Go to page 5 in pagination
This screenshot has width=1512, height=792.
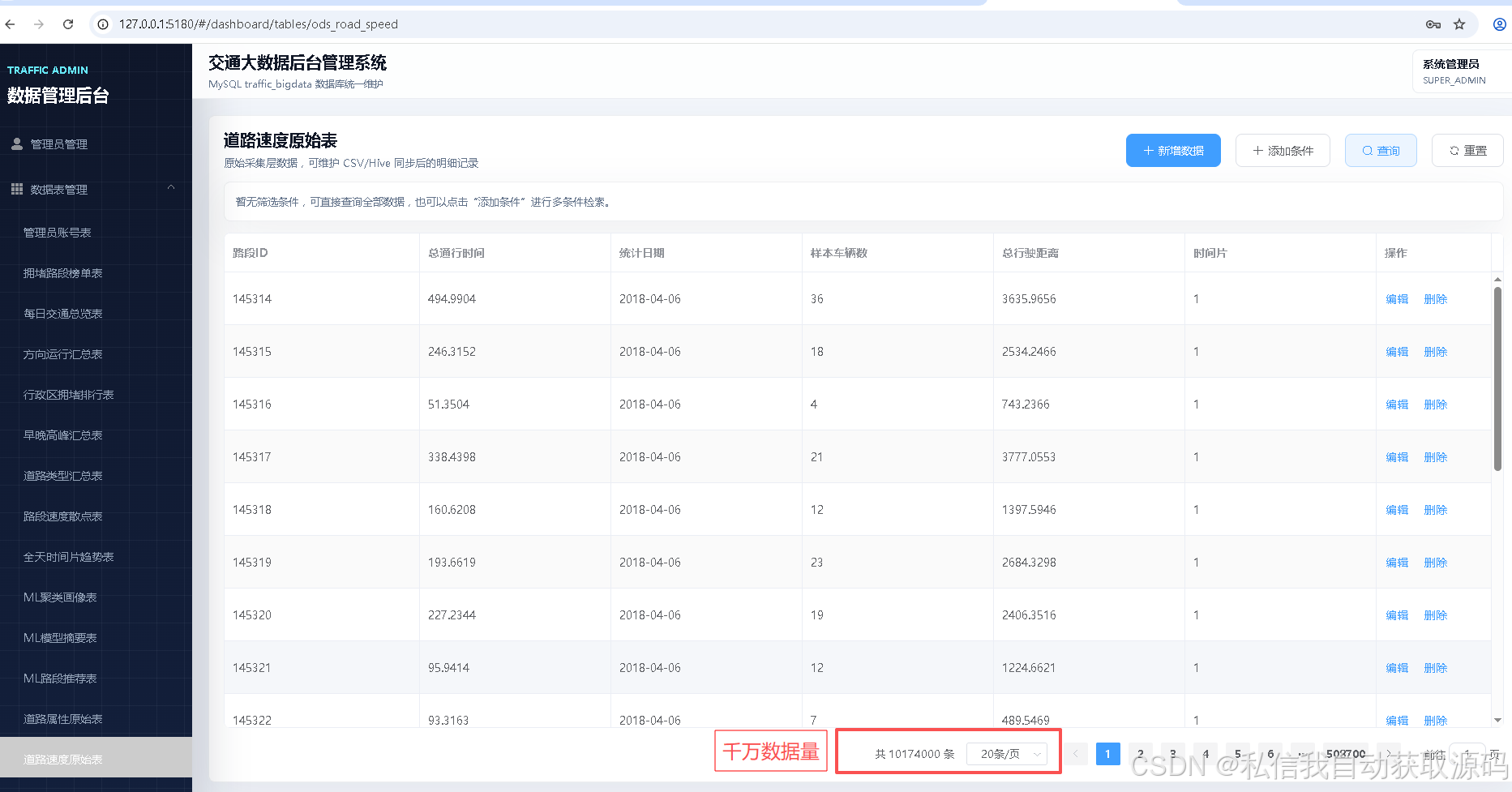(x=1238, y=754)
